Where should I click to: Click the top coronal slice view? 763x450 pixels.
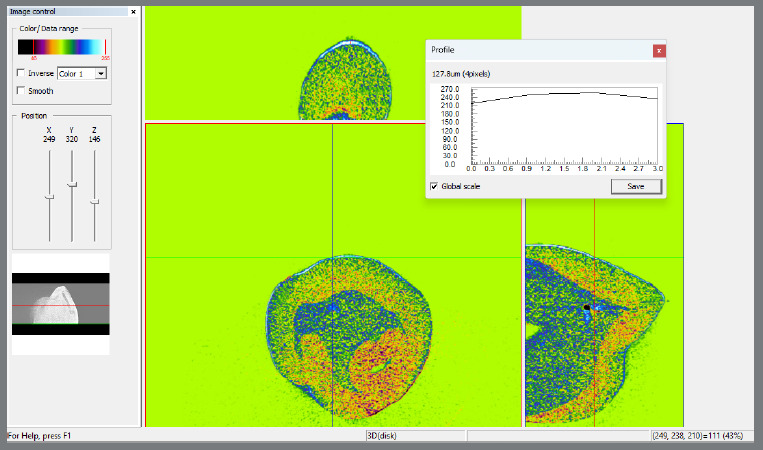tap(333, 63)
